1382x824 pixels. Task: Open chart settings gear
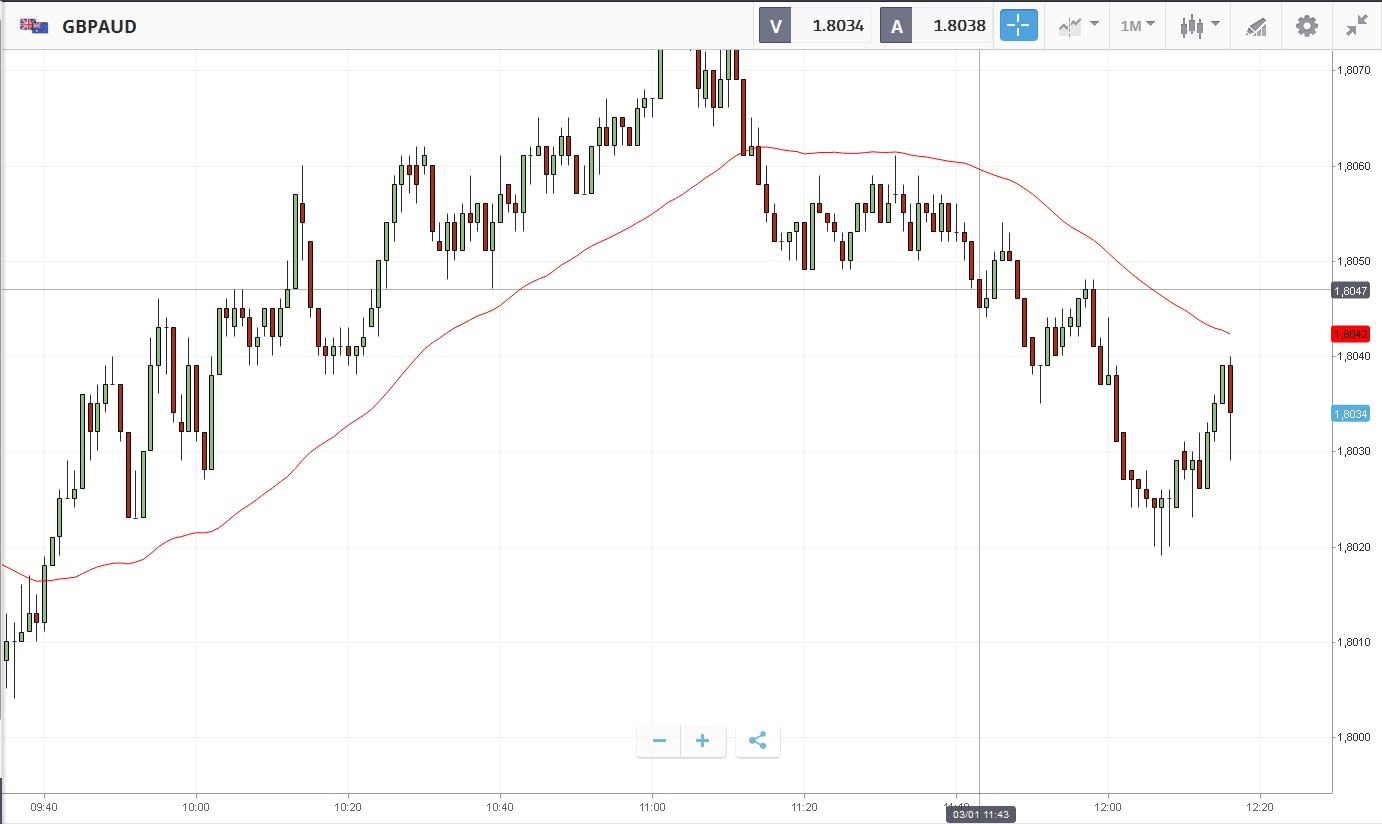tap(1306, 26)
